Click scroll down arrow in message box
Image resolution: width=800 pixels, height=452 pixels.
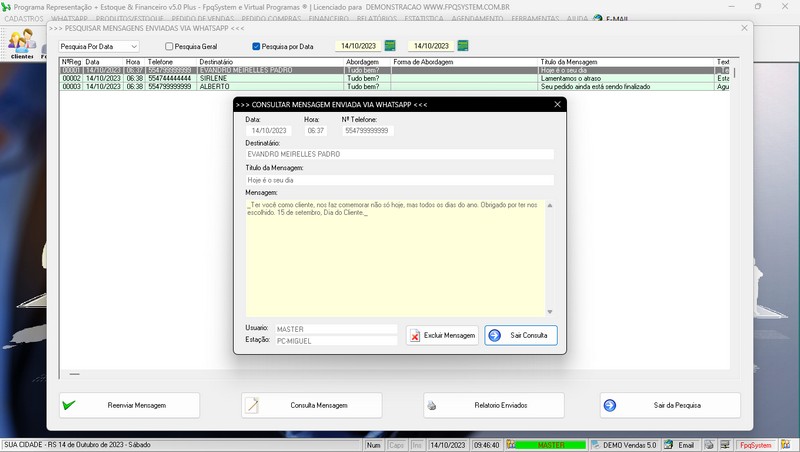pos(548,312)
